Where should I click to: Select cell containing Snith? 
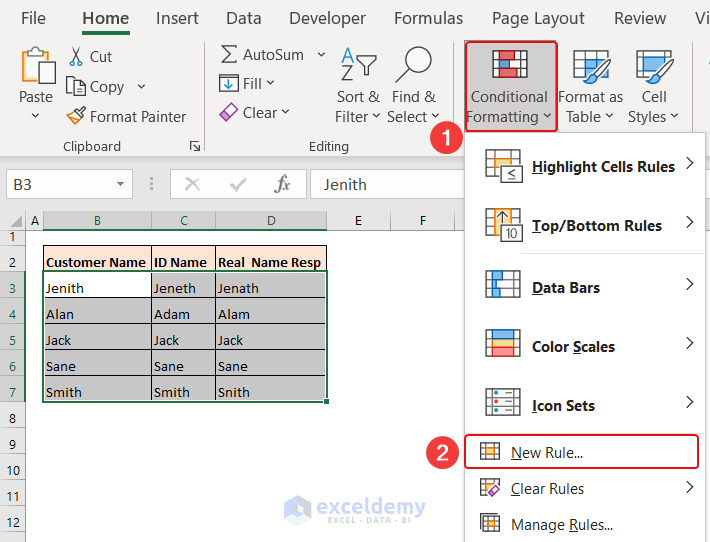270,389
